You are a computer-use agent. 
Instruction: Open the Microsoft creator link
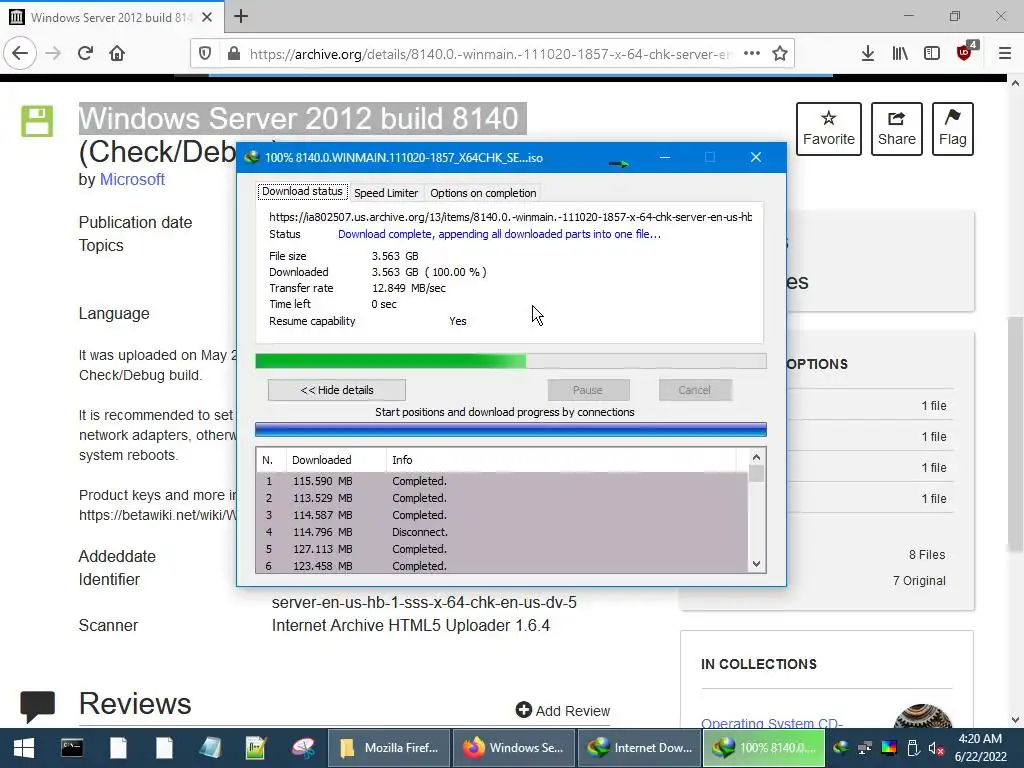132,180
